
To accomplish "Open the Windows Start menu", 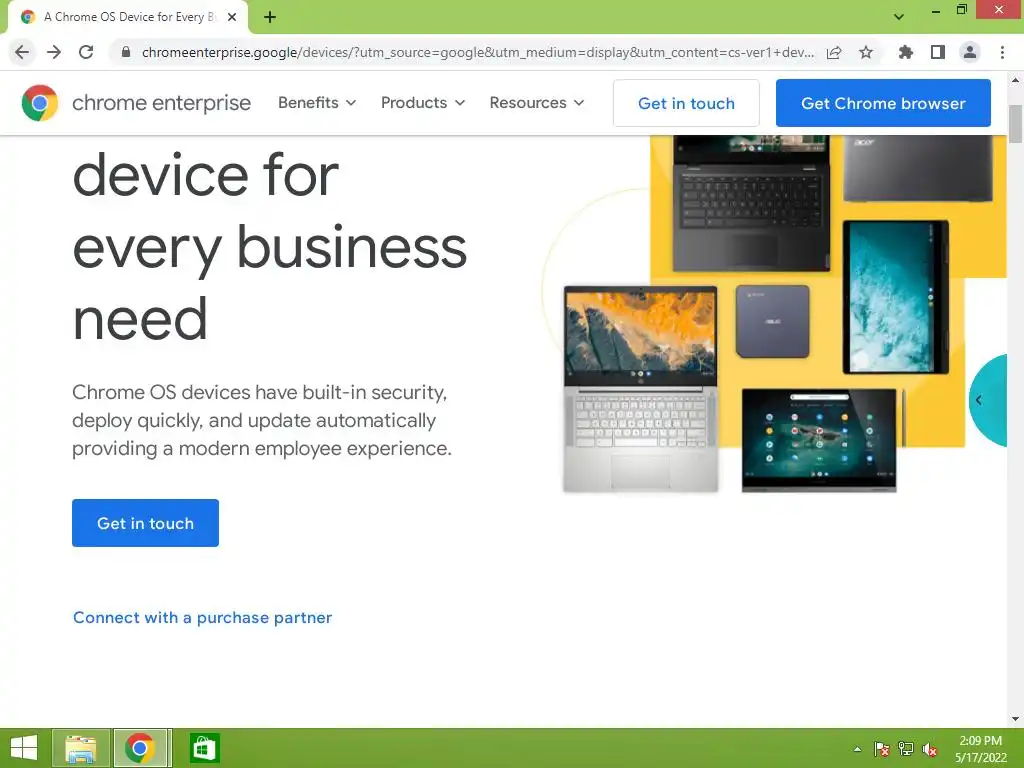I will (x=24, y=748).
